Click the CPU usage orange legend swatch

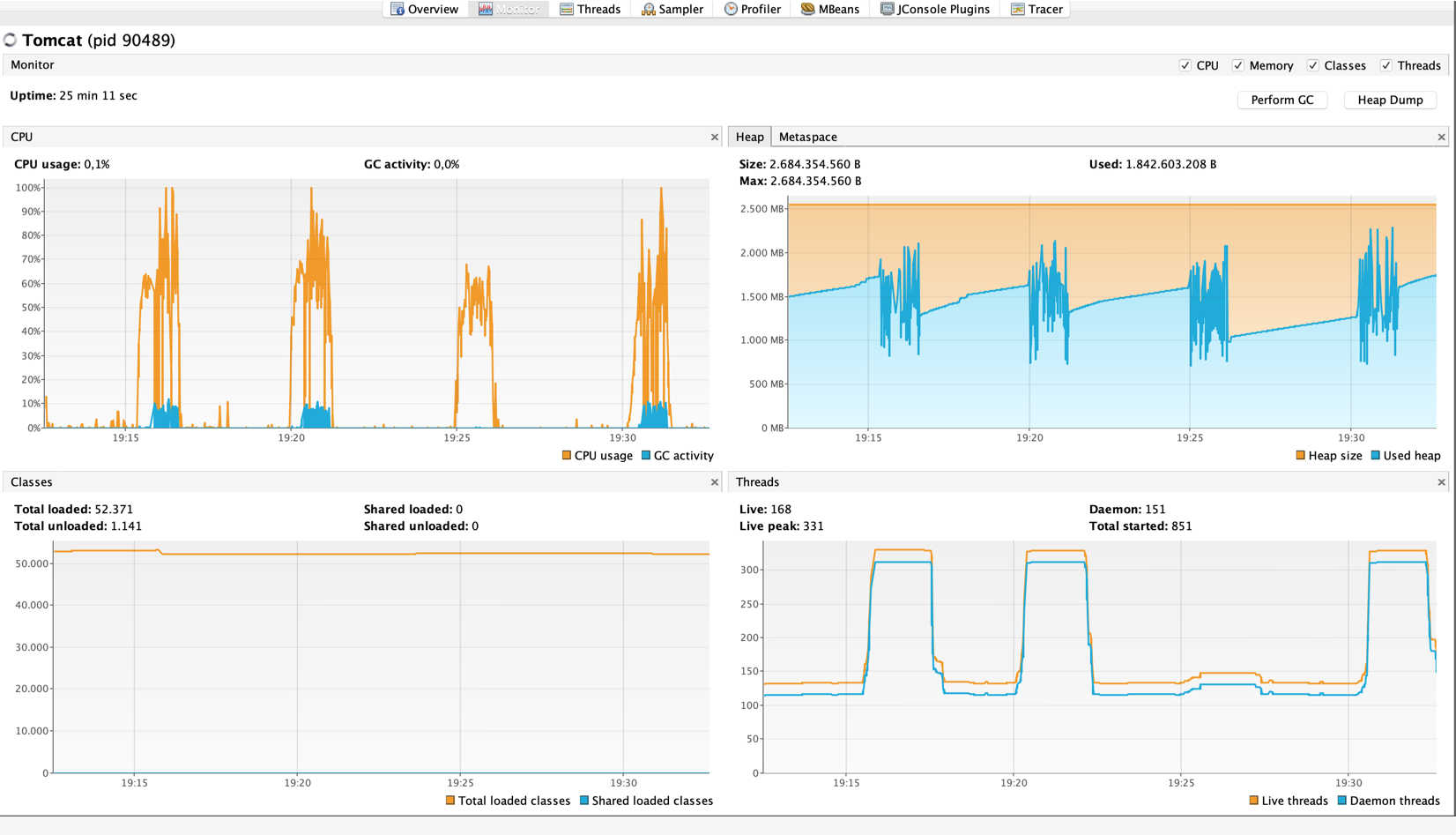pyautogui.click(x=567, y=456)
